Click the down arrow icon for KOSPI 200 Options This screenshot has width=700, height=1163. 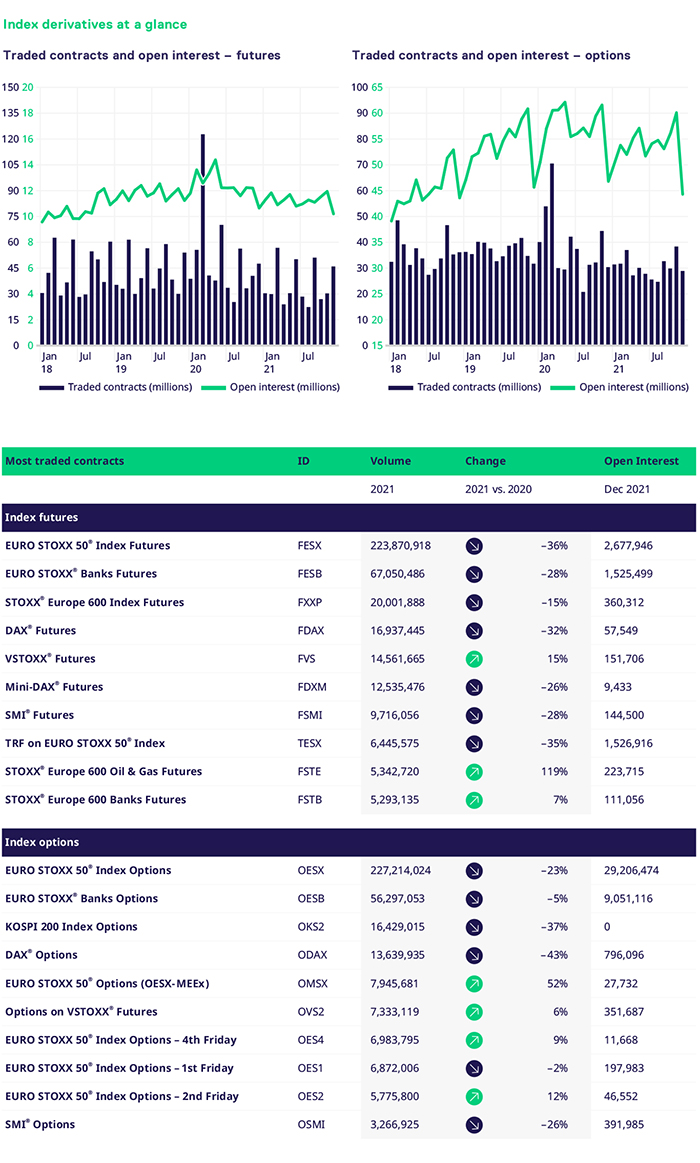point(474,927)
